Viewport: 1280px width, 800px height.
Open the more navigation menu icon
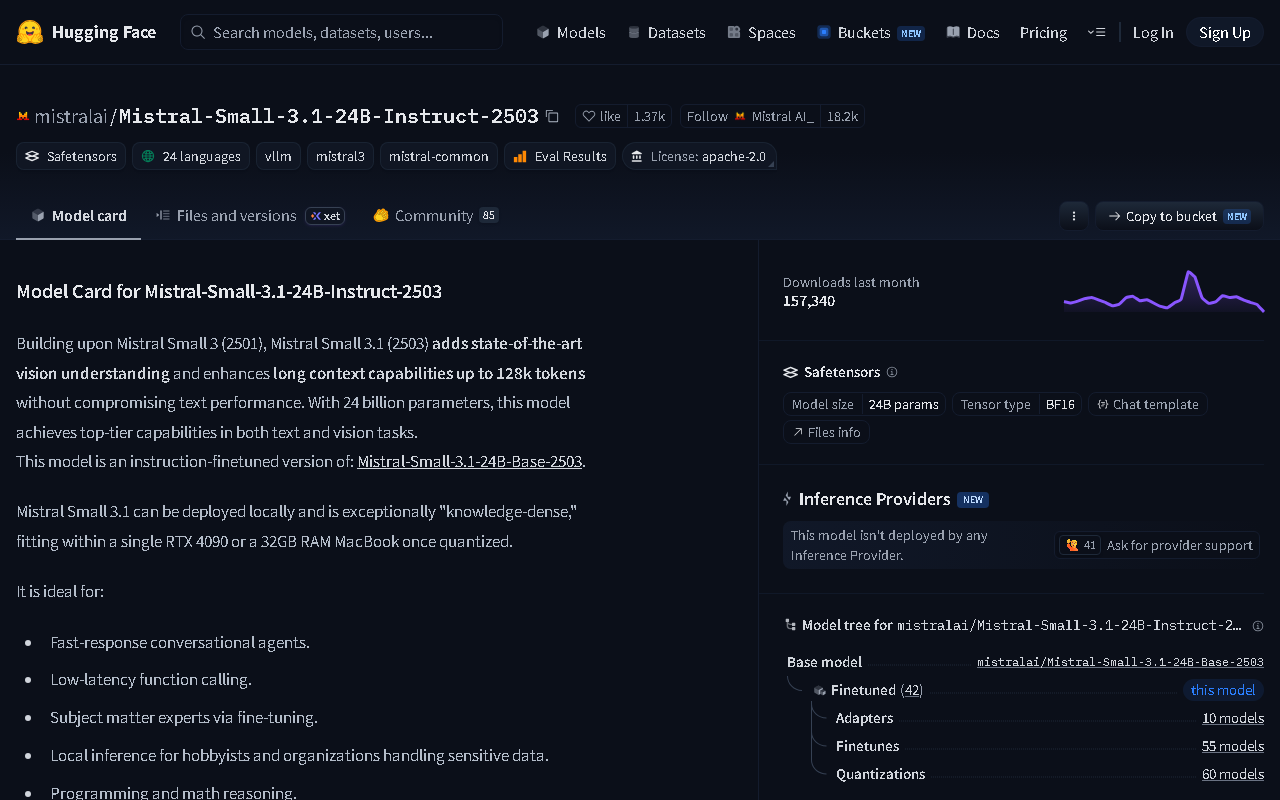(1095, 32)
